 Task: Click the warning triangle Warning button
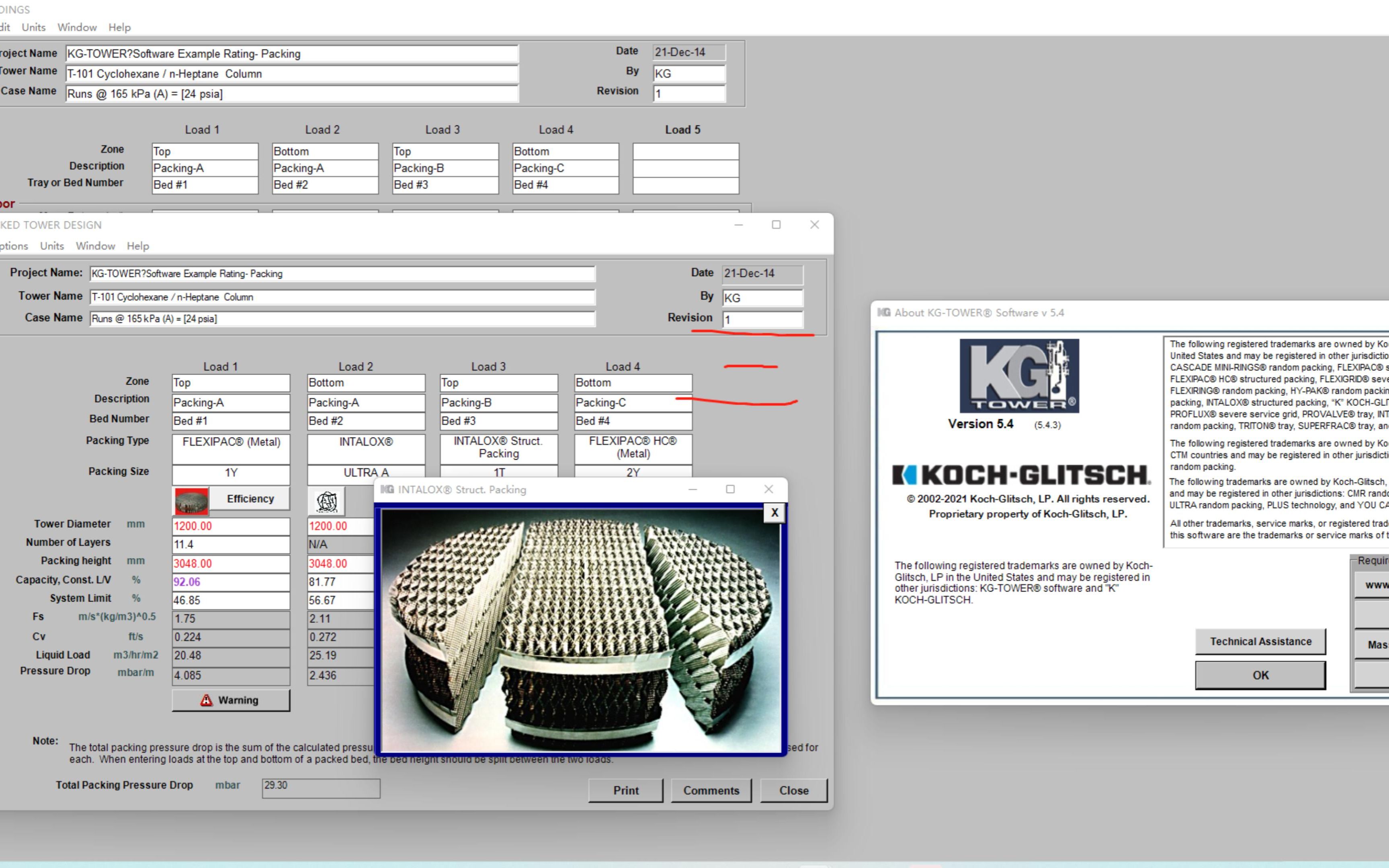click(231, 700)
